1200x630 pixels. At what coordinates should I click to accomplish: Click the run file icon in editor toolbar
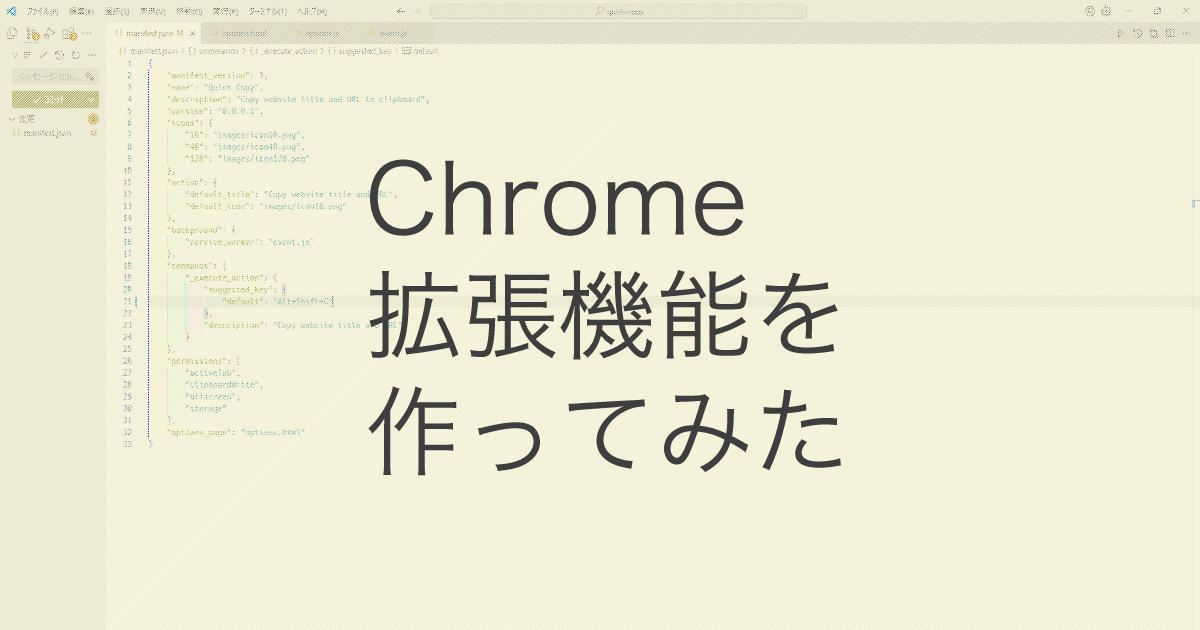pos(1120,34)
